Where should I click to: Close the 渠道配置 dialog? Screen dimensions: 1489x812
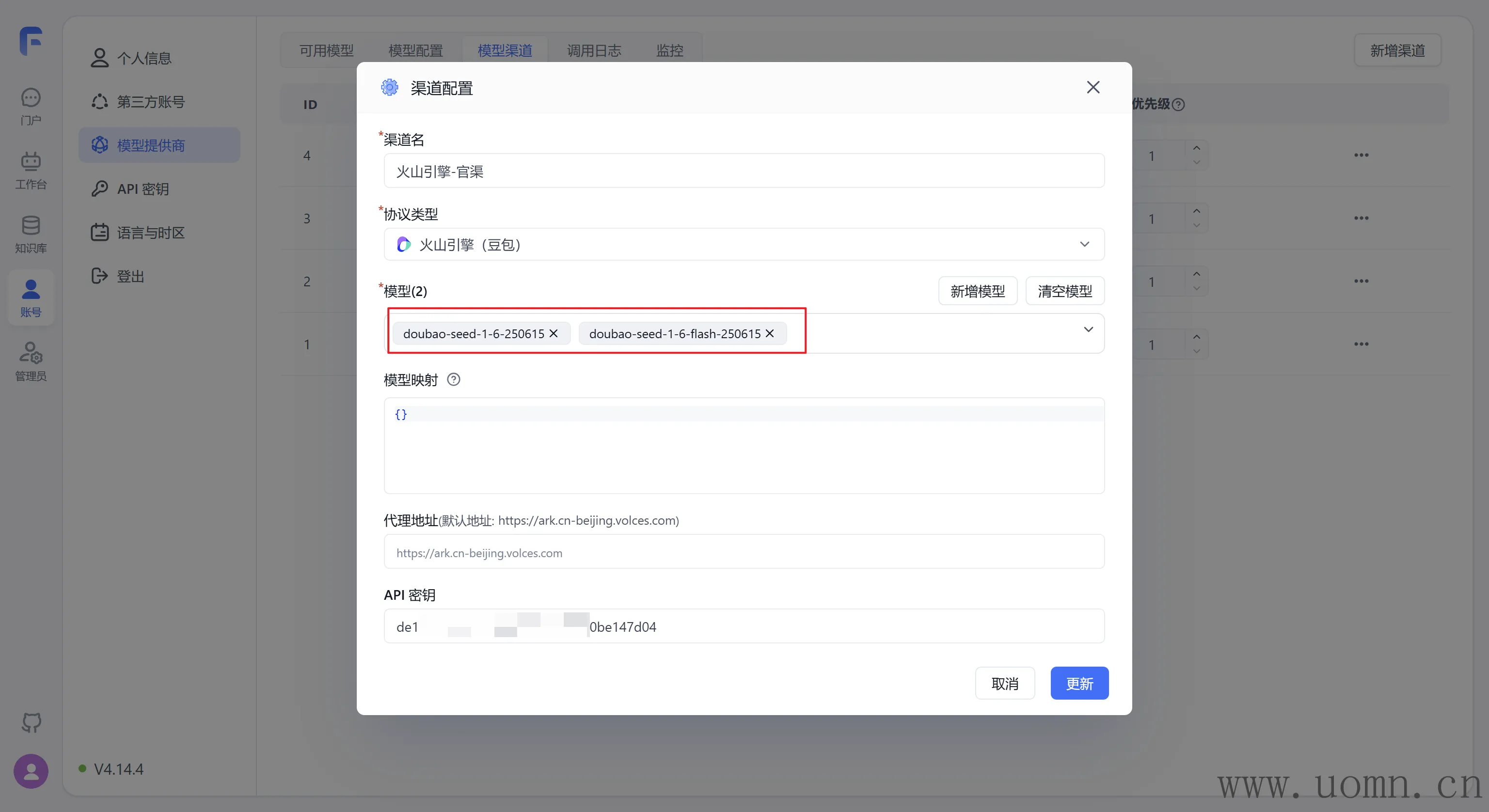[1093, 87]
